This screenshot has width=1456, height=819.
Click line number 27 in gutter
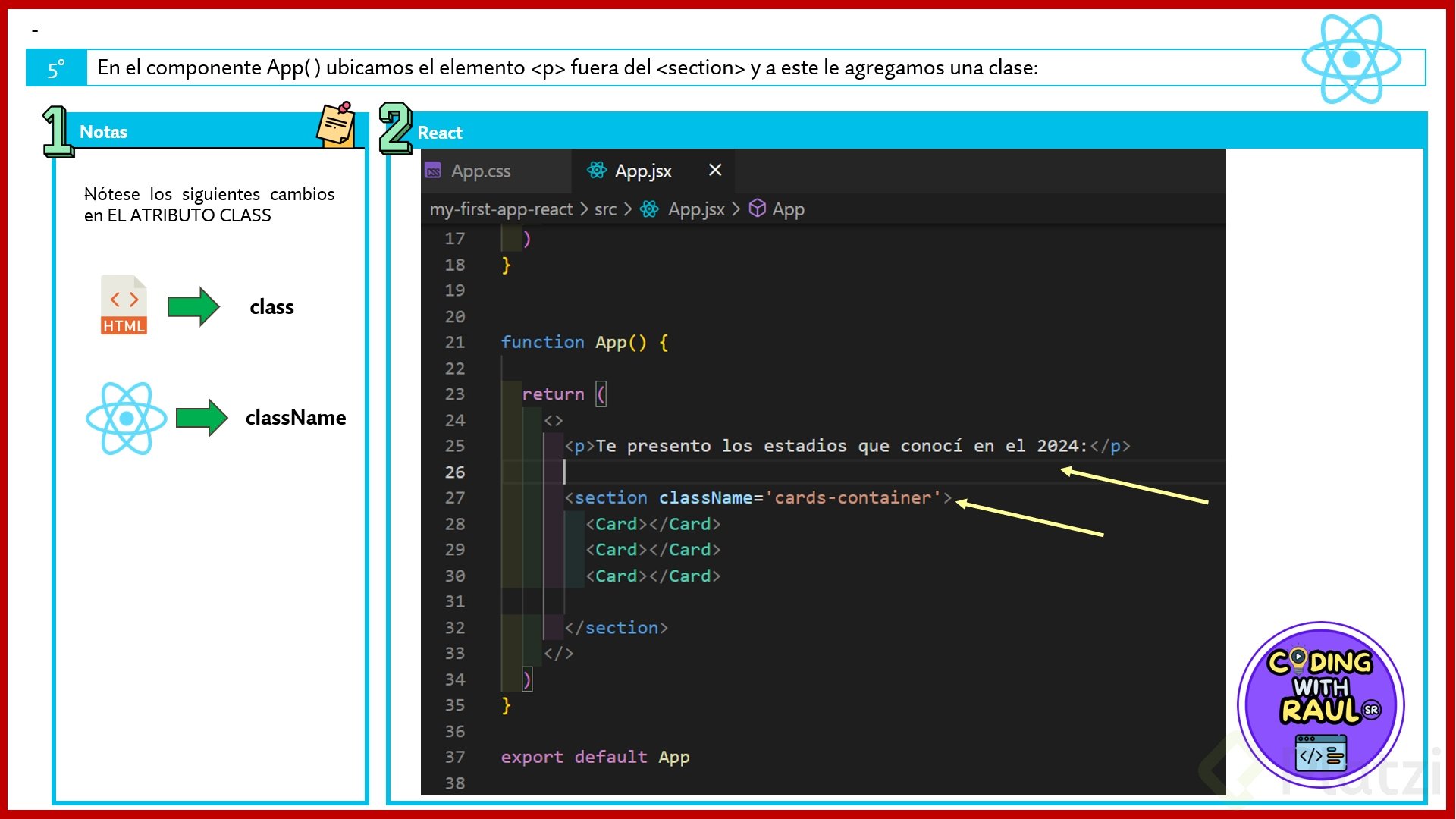coord(454,498)
